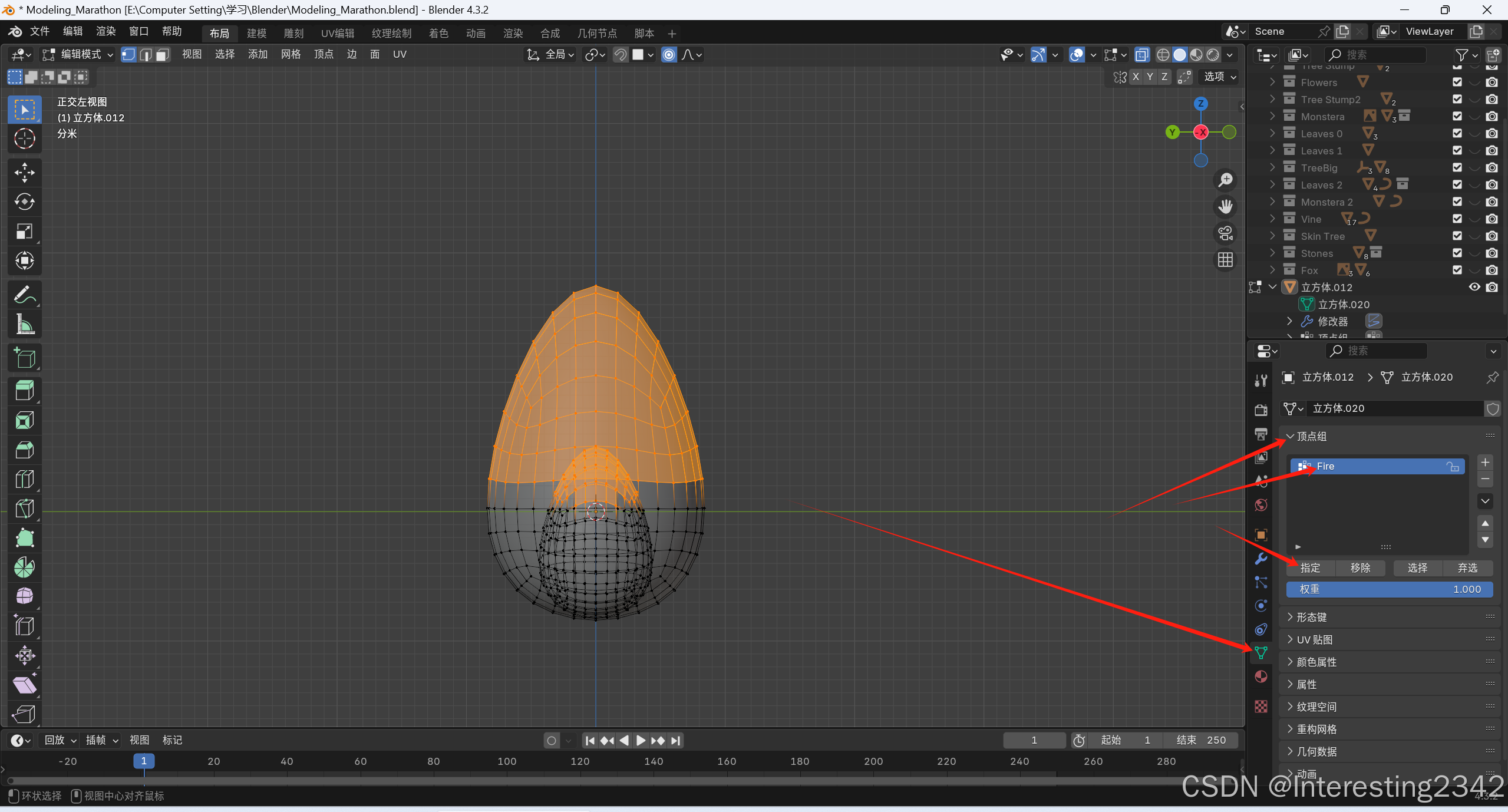Open the Modifiers properties tab

pos(1261,559)
